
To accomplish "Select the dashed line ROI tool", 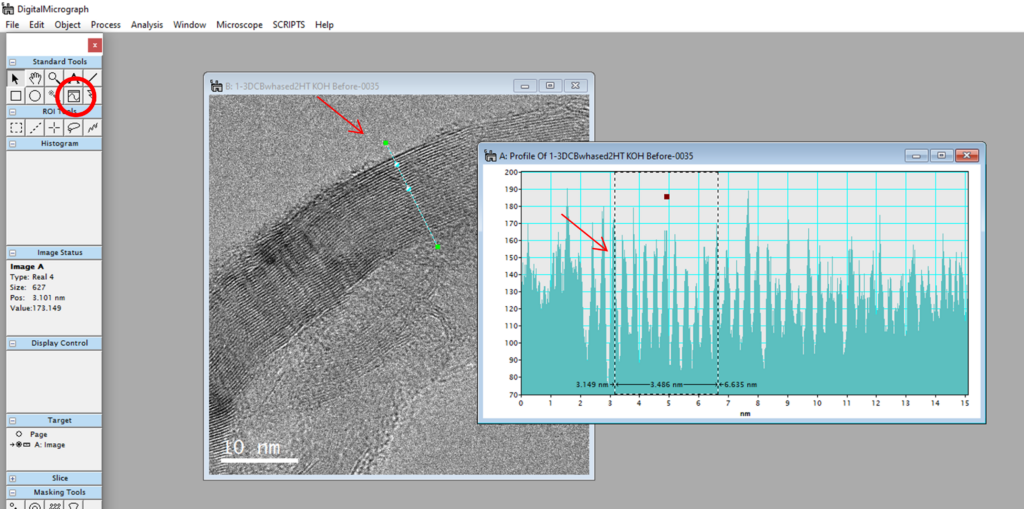I will tap(35, 127).
